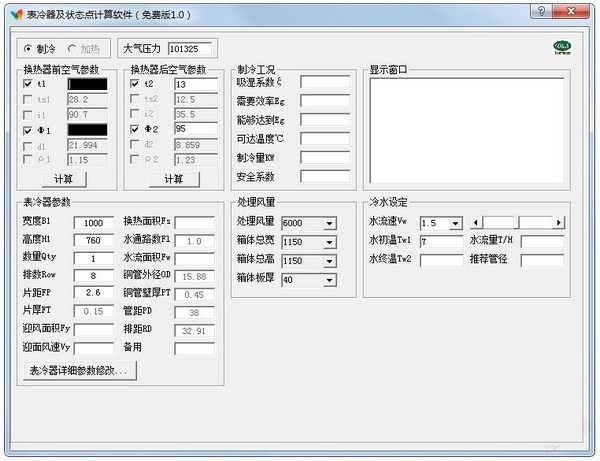Viewport: 600px width, 461px height.
Task: Toggle the t1 checkbox before the heat exchanger
Action: tap(28, 85)
